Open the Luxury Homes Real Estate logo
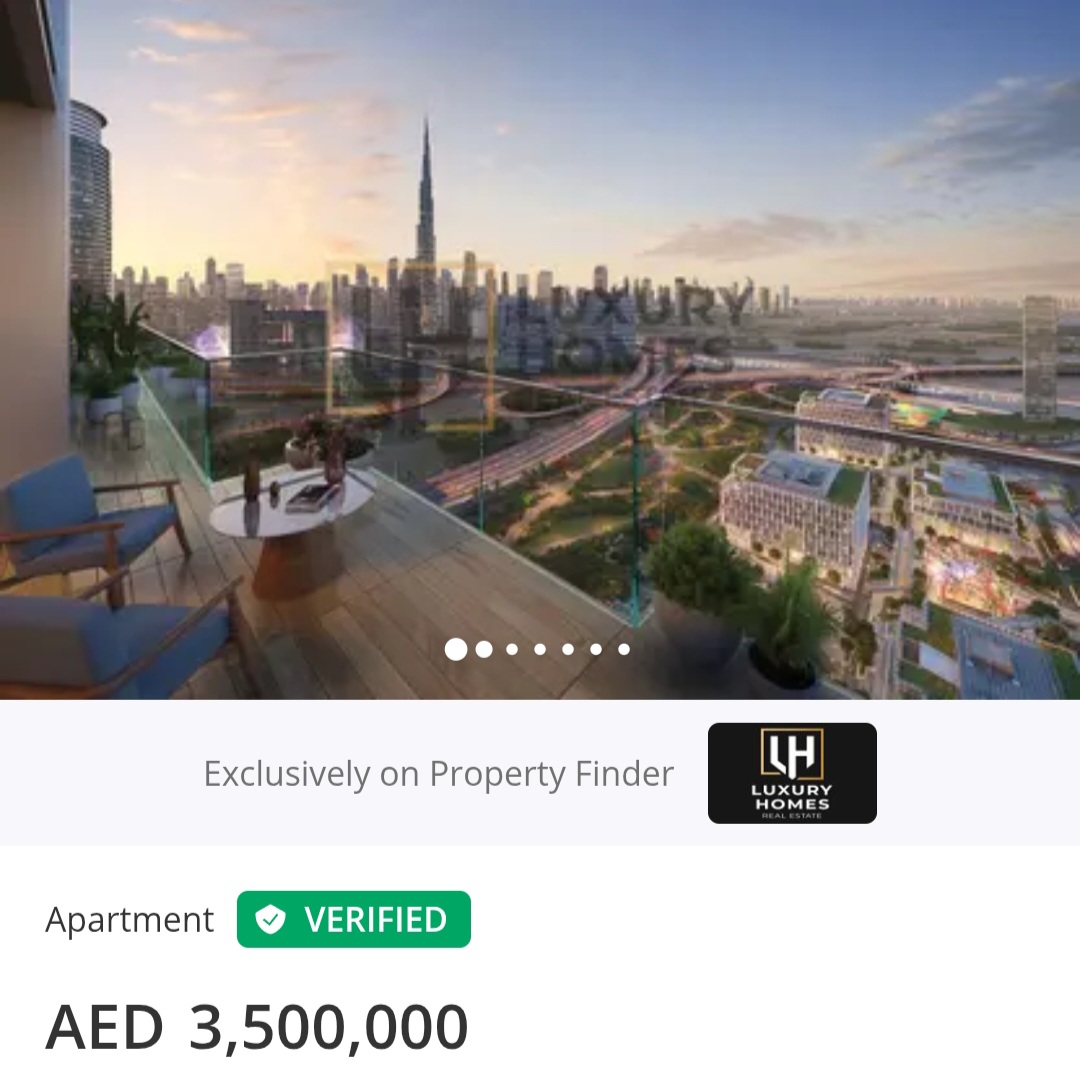Image resolution: width=1080 pixels, height=1080 pixels. click(792, 773)
